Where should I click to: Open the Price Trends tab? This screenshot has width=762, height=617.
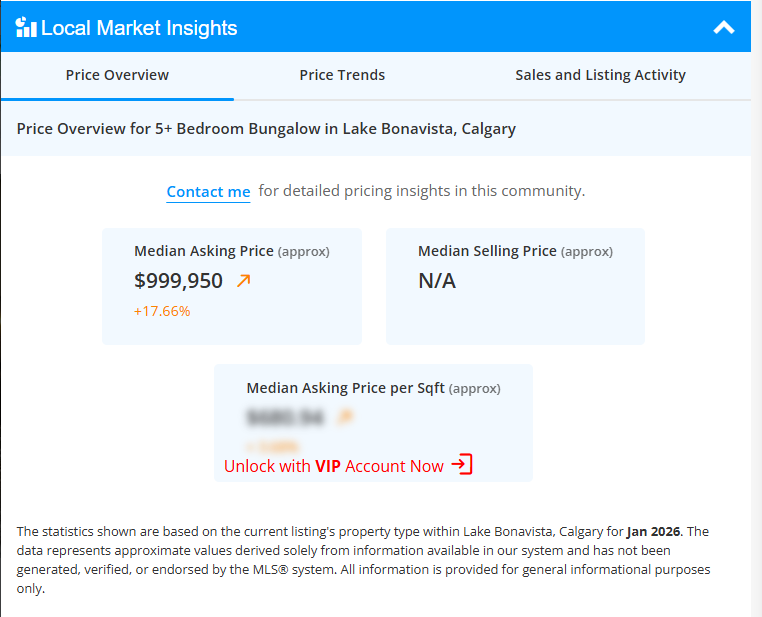coord(342,75)
